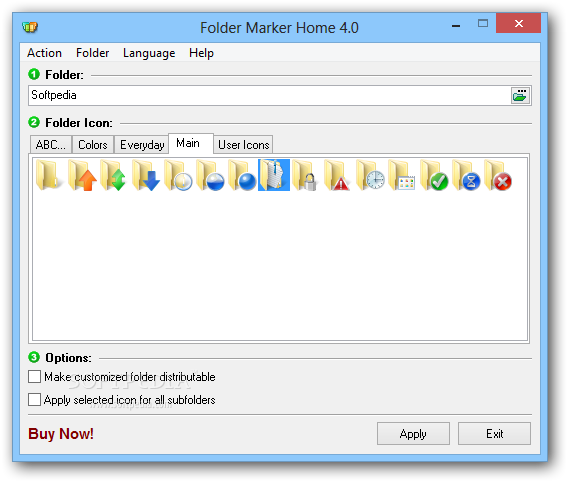
Task: Maximize the Folder Marker window
Action: (483, 24)
